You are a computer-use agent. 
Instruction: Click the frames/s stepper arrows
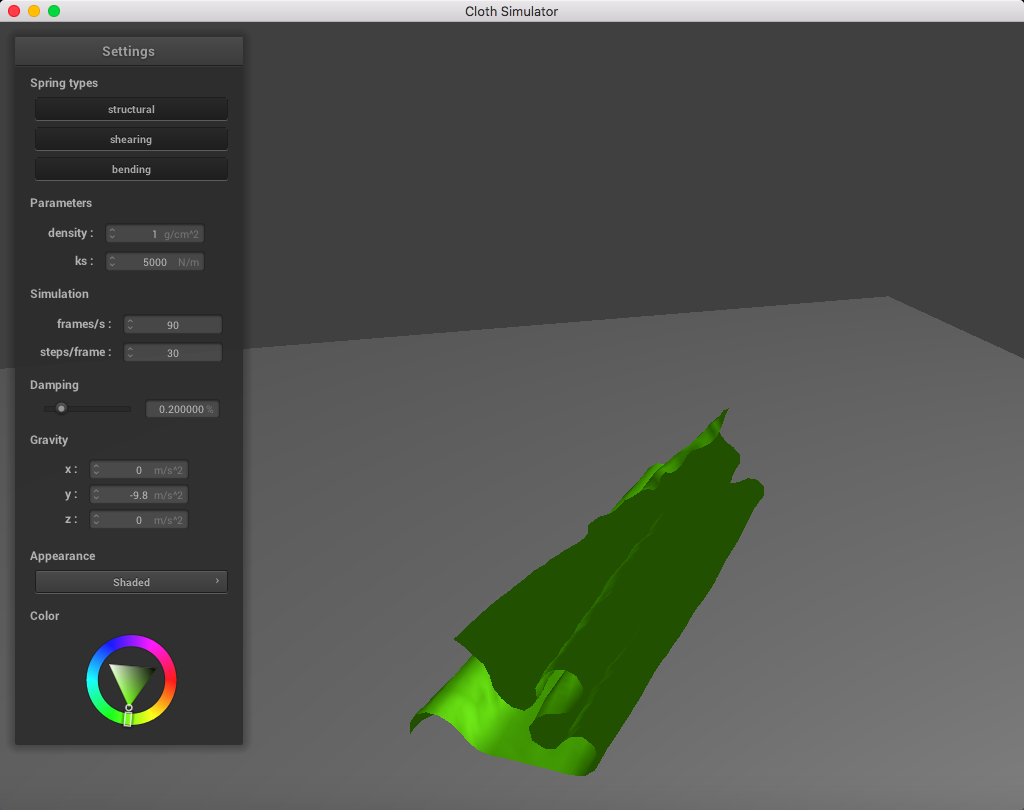(130, 325)
